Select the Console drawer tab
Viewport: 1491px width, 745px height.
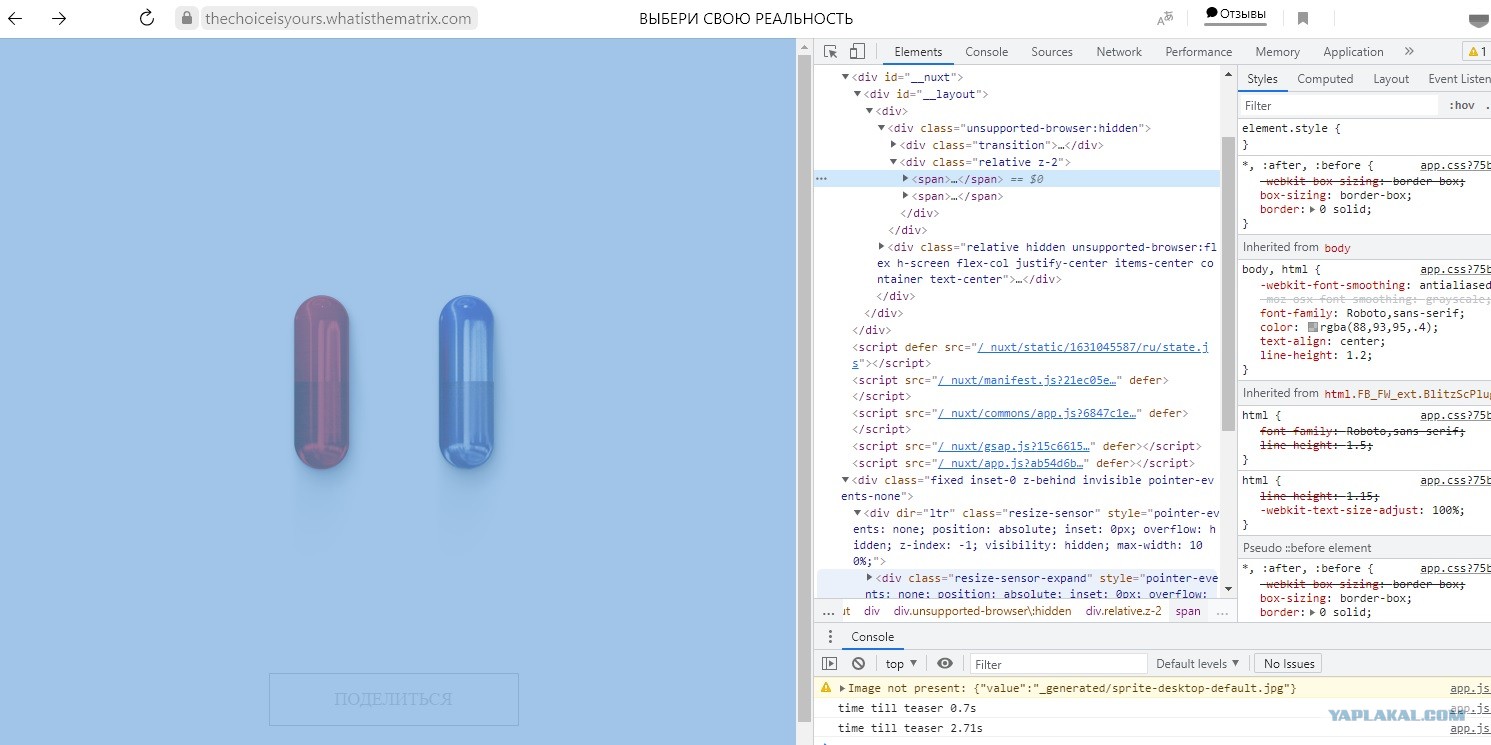coord(872,637)
